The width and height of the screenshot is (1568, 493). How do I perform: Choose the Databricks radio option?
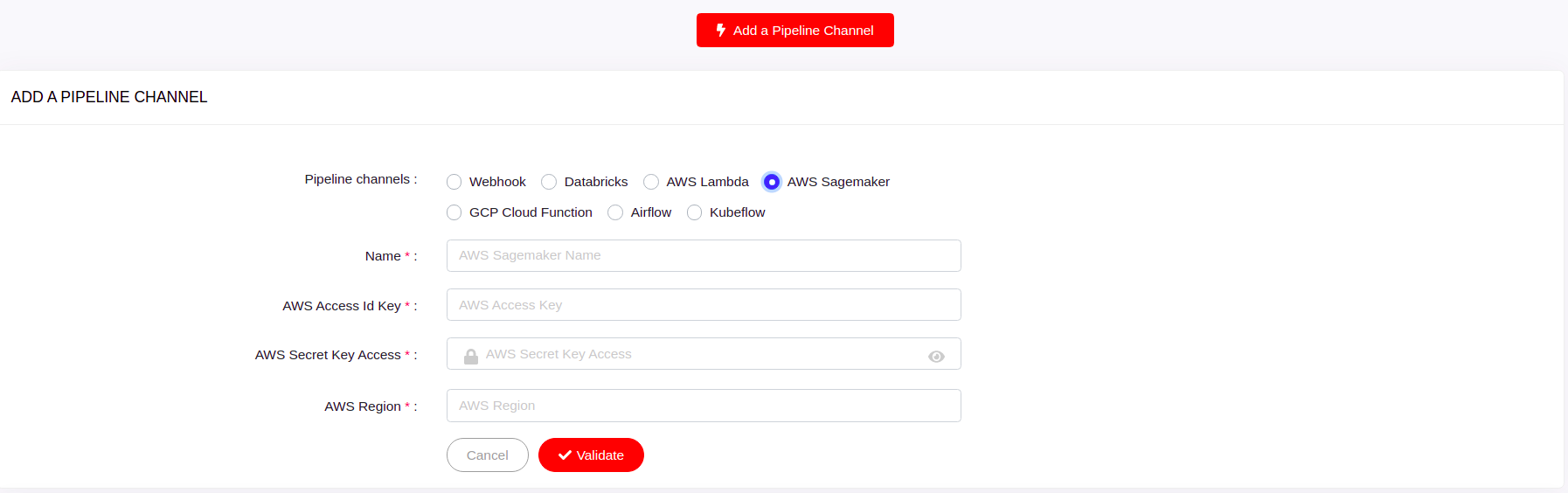point(549,182)
